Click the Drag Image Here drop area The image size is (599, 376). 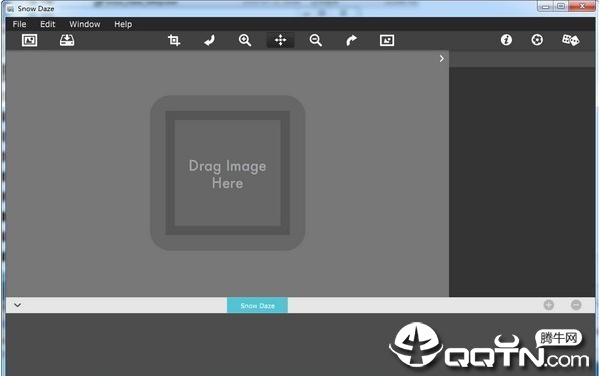(228, 173)
